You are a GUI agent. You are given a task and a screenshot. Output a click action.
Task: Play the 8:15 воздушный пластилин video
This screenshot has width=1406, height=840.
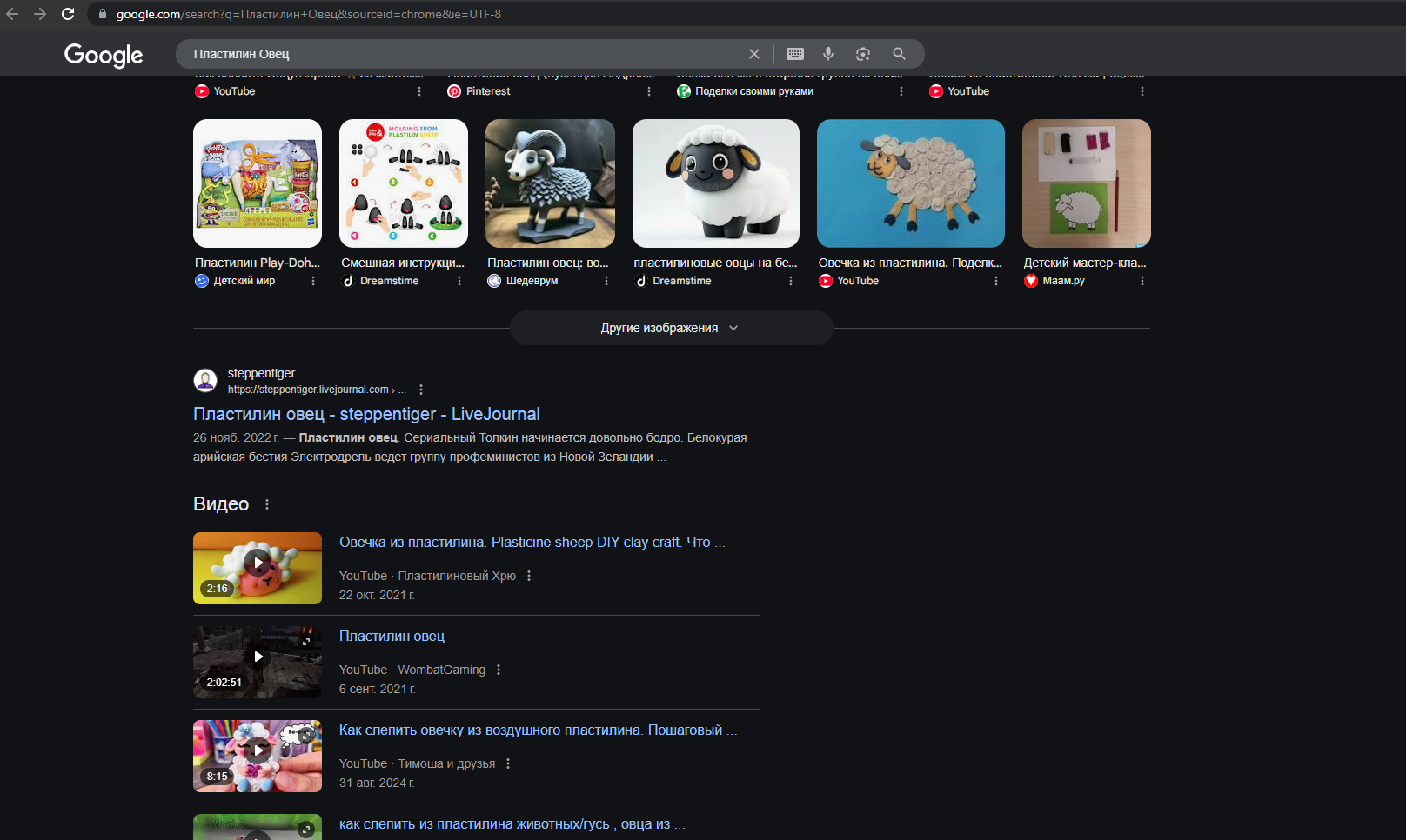[258, 756]
